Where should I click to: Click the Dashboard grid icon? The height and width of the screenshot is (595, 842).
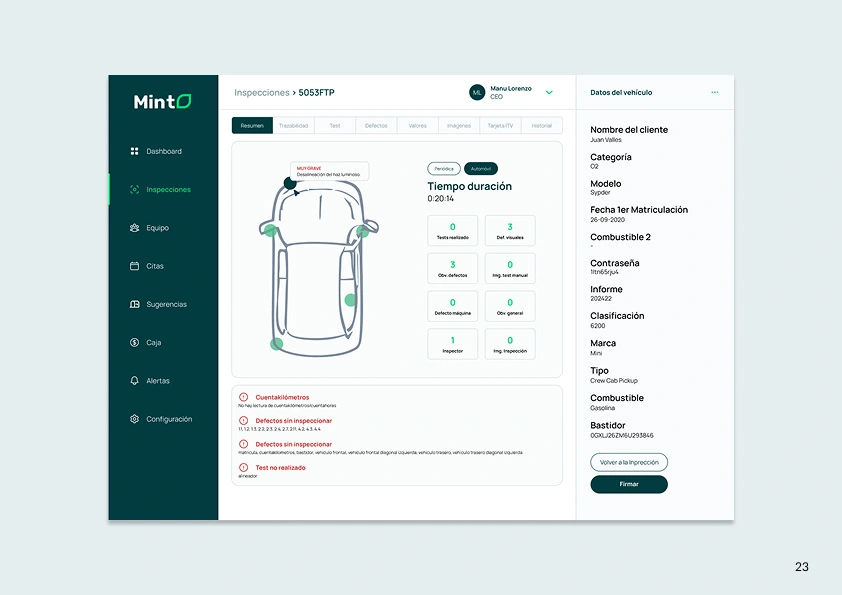(x=134, y=151)
